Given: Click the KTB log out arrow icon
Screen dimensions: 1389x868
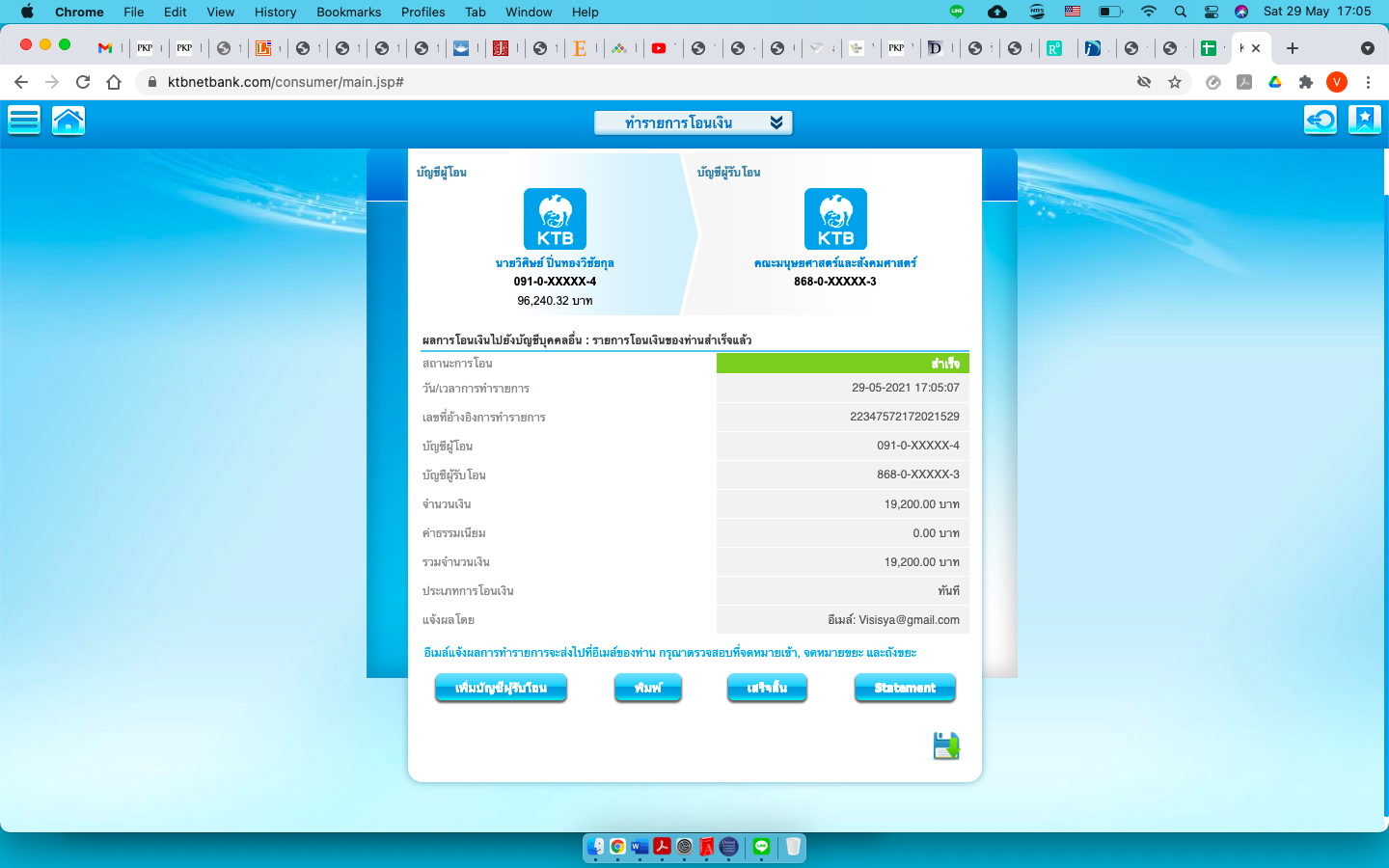Looking at the screenshot, I should [1321, 120].
